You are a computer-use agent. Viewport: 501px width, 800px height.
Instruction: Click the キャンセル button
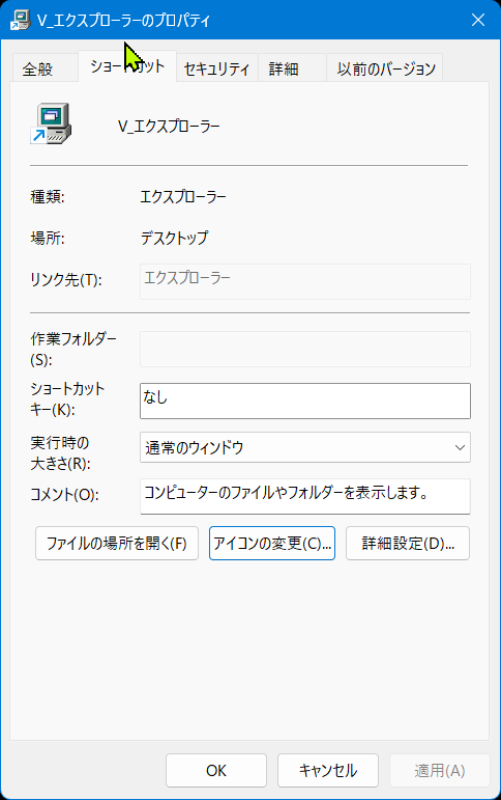(x=328, y=770)
